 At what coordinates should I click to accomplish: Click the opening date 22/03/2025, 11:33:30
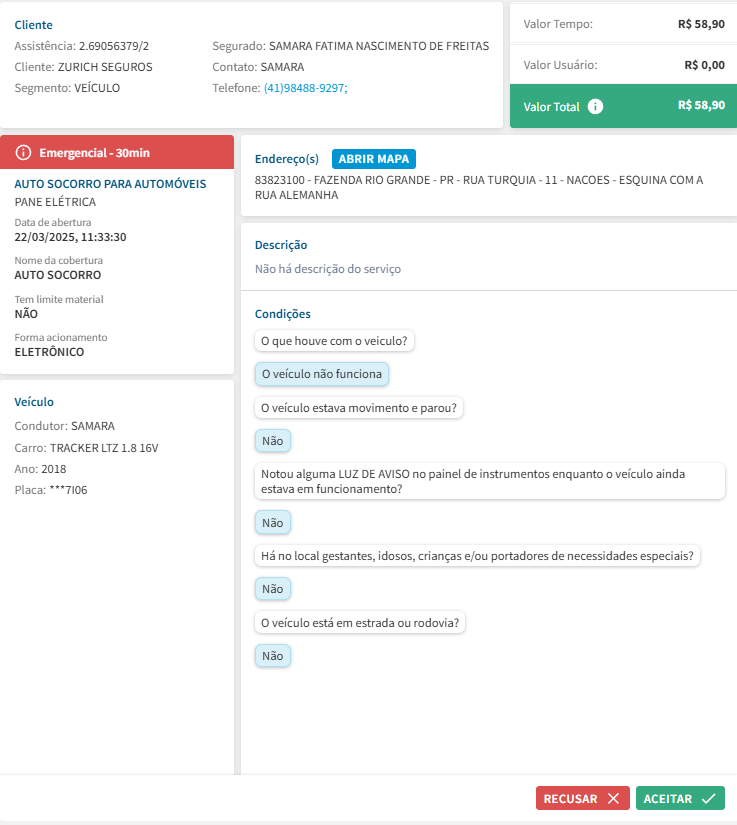(x=70, y=237)
